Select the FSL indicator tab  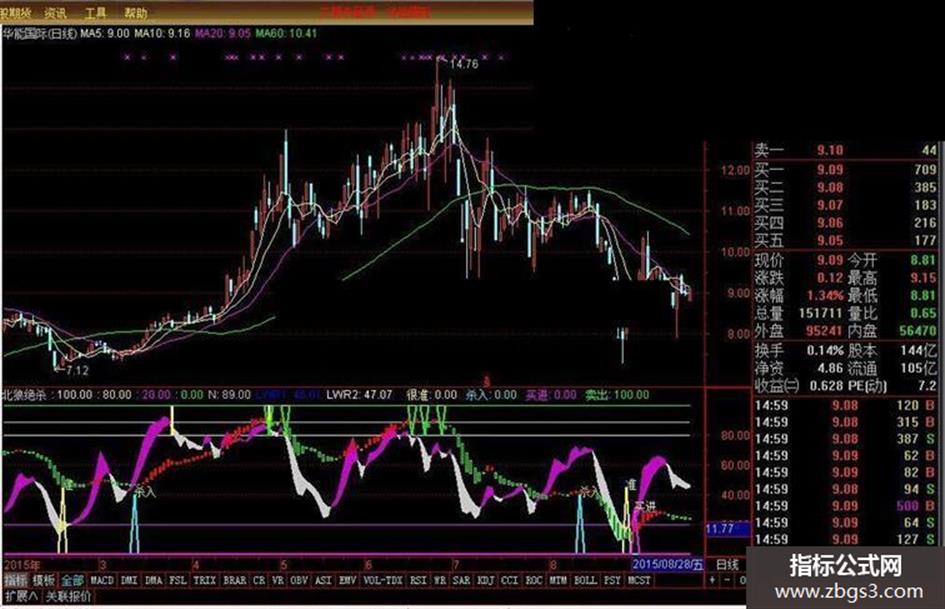[178, 580]
